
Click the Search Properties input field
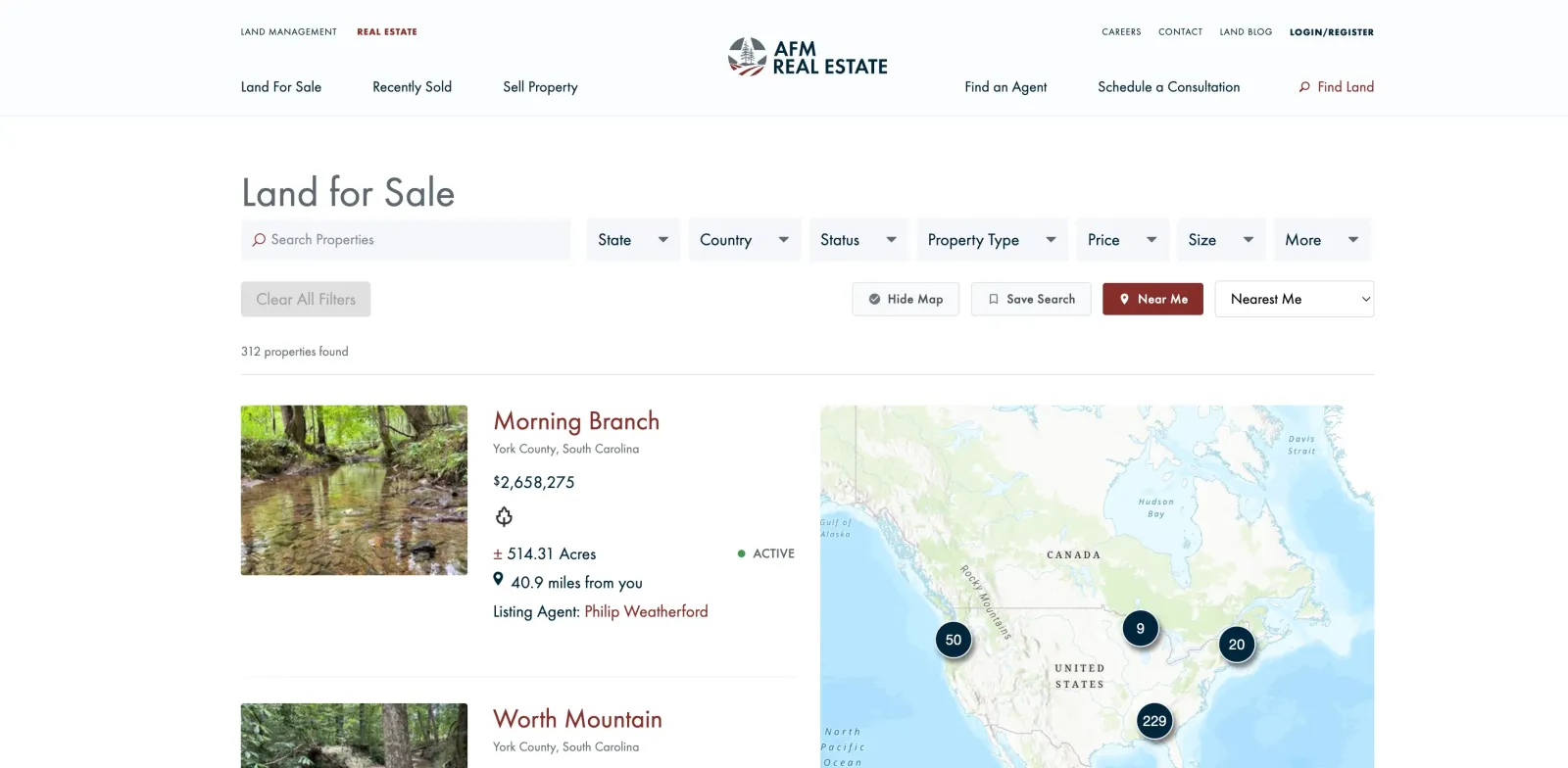click(406, 240)
